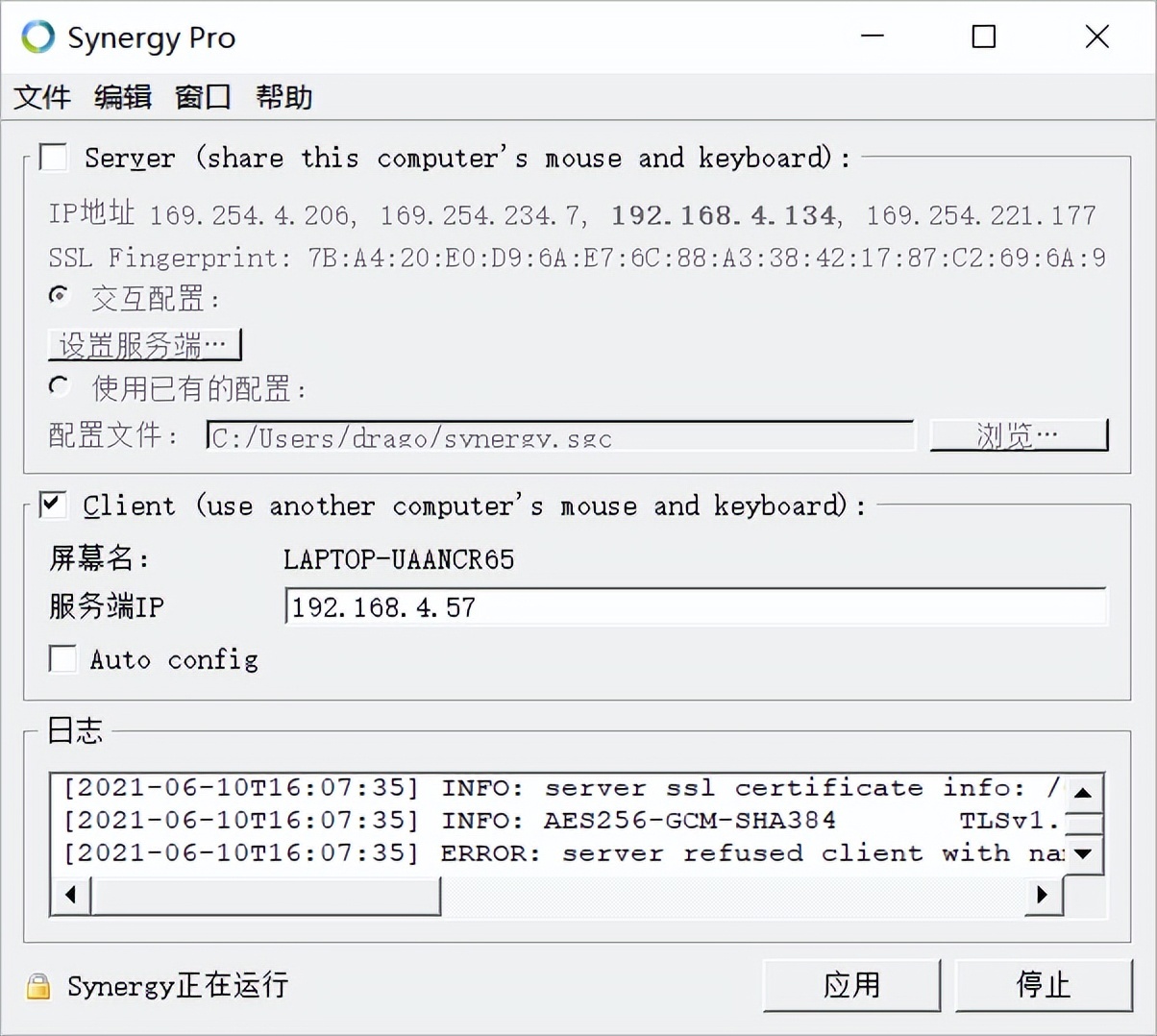
Task: Click the IP address 169.254.234.7
Action: click(480, 215)
